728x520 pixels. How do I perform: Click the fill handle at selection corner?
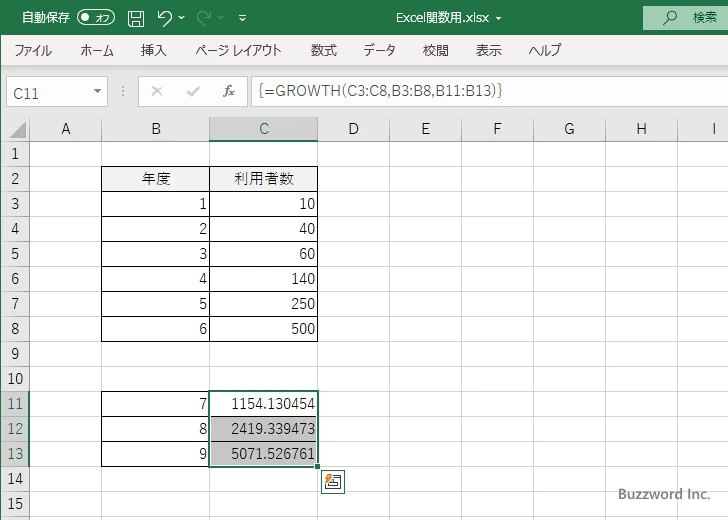coord(318,466)
